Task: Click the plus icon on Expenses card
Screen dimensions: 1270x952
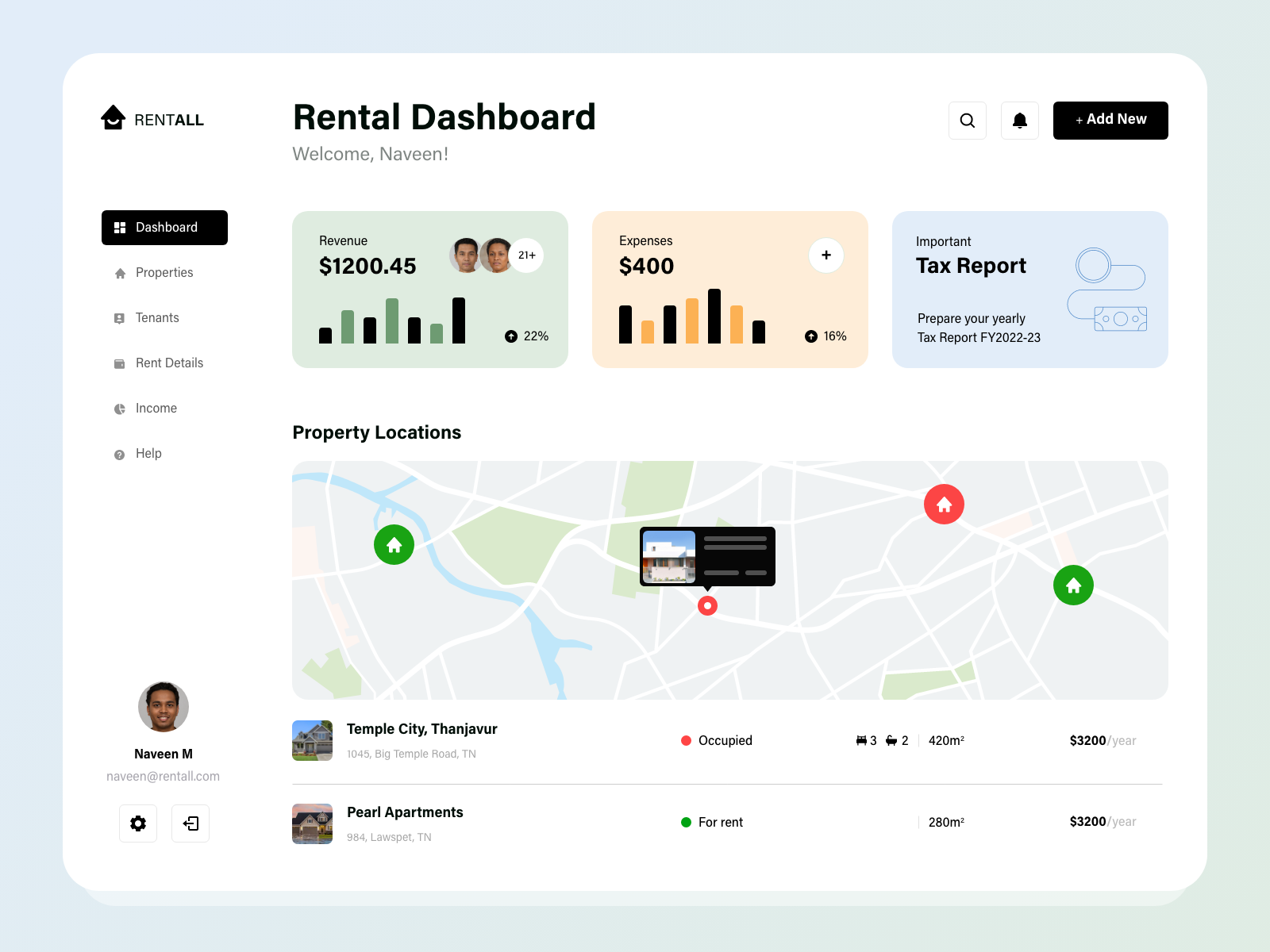Action: pos(825,255)
